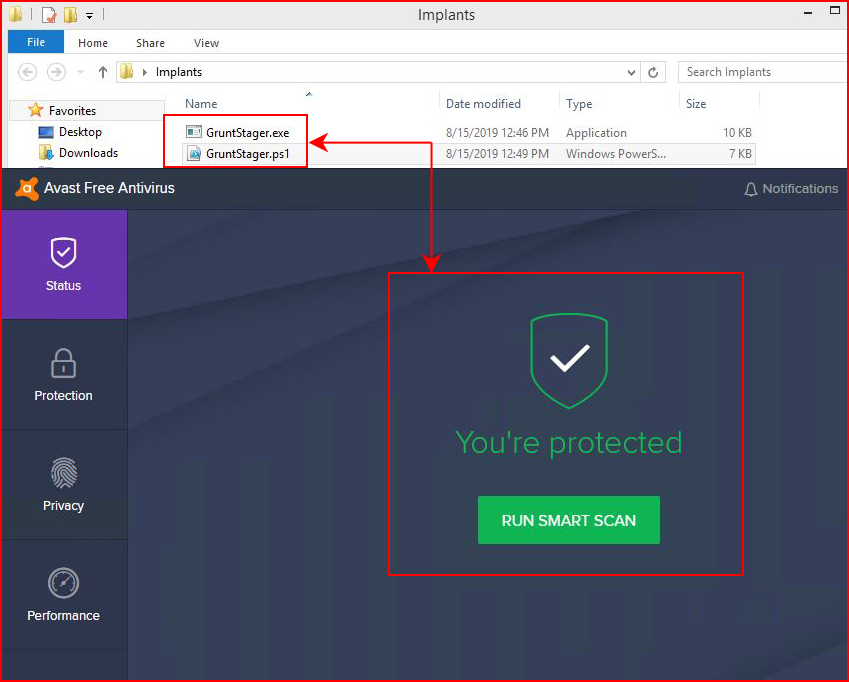This screenshot has height=682, width=849.
Task: Switch to the View ribbon tab
Action: (x=206, y=43)
